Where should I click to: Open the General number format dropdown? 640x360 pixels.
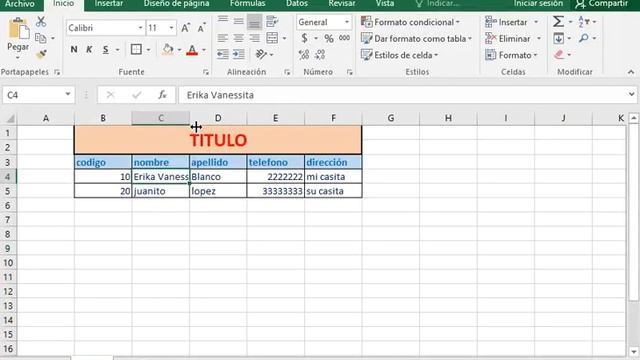347,22
